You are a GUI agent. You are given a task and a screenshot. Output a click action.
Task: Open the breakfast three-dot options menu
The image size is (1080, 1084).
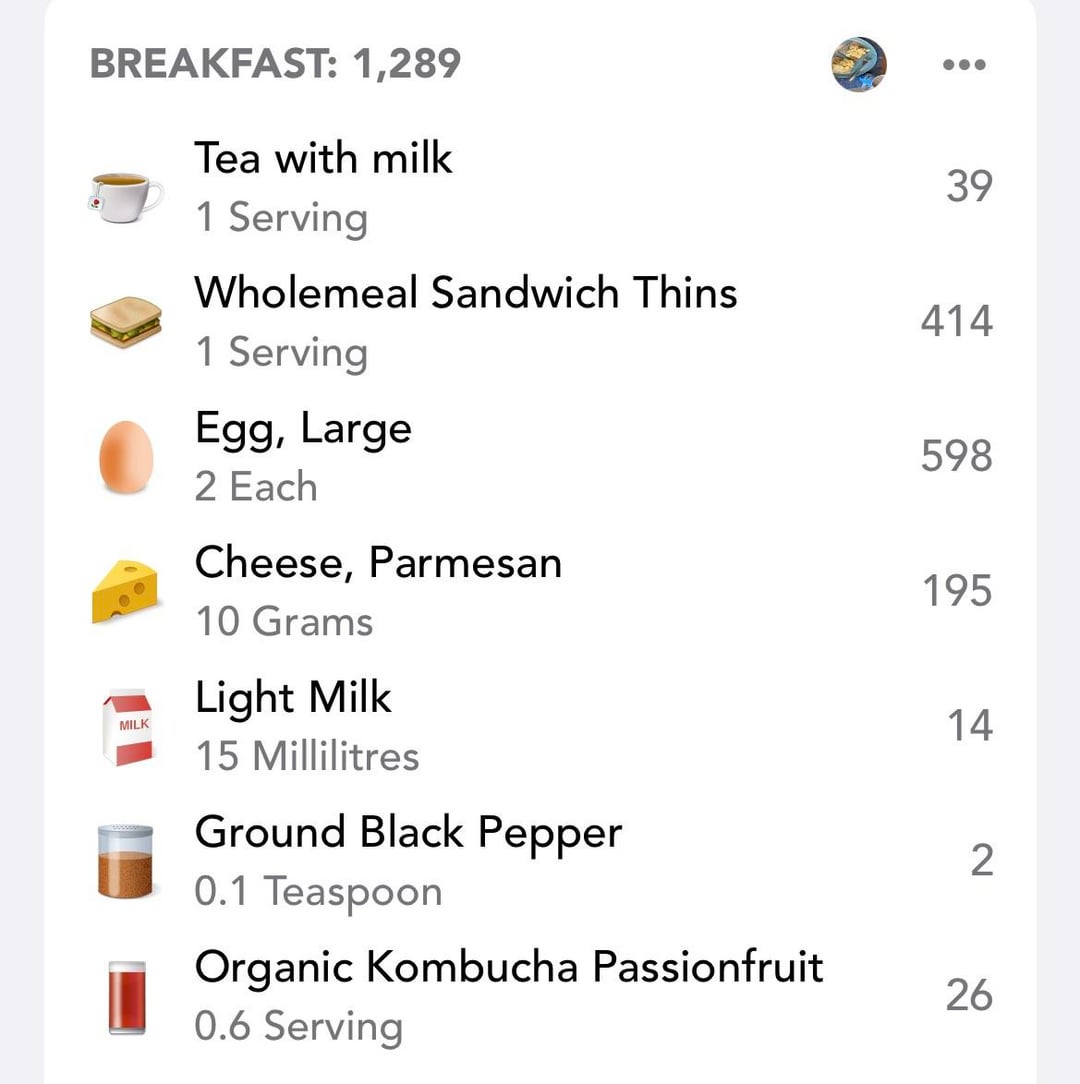(964, 65)
